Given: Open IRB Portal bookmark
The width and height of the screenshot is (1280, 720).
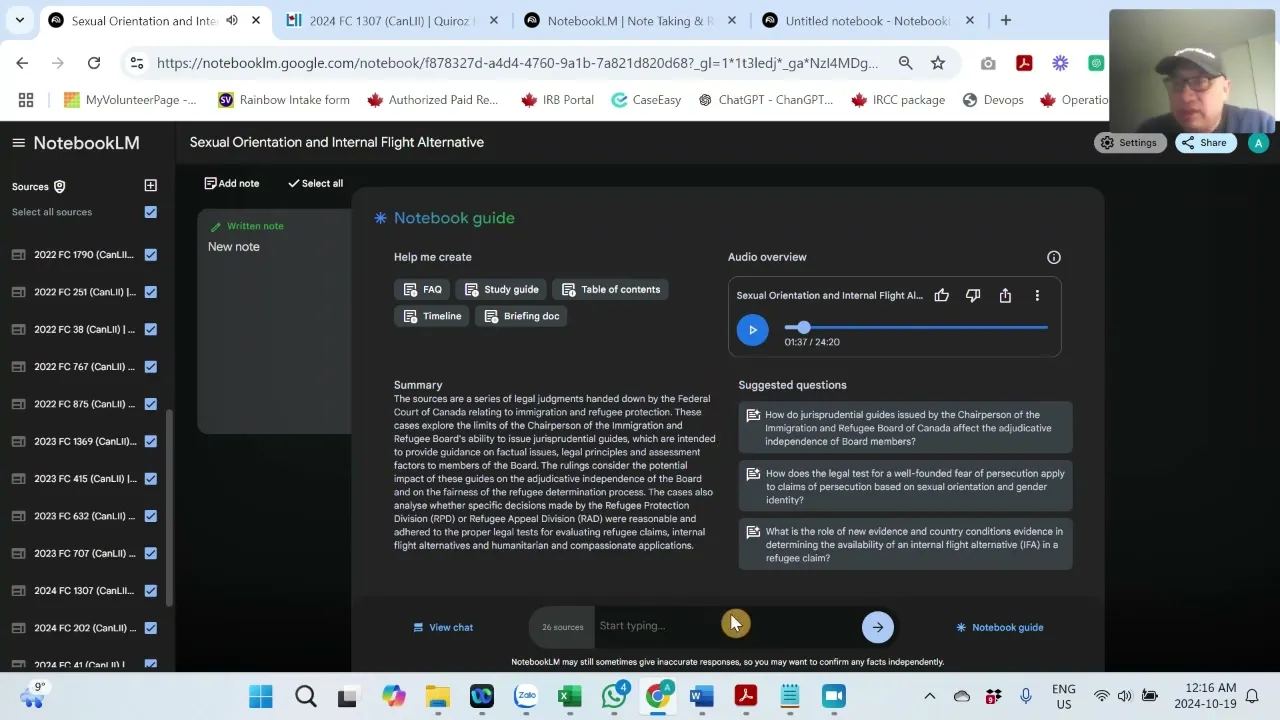Looking at the screenshot, I should [557, 100].
